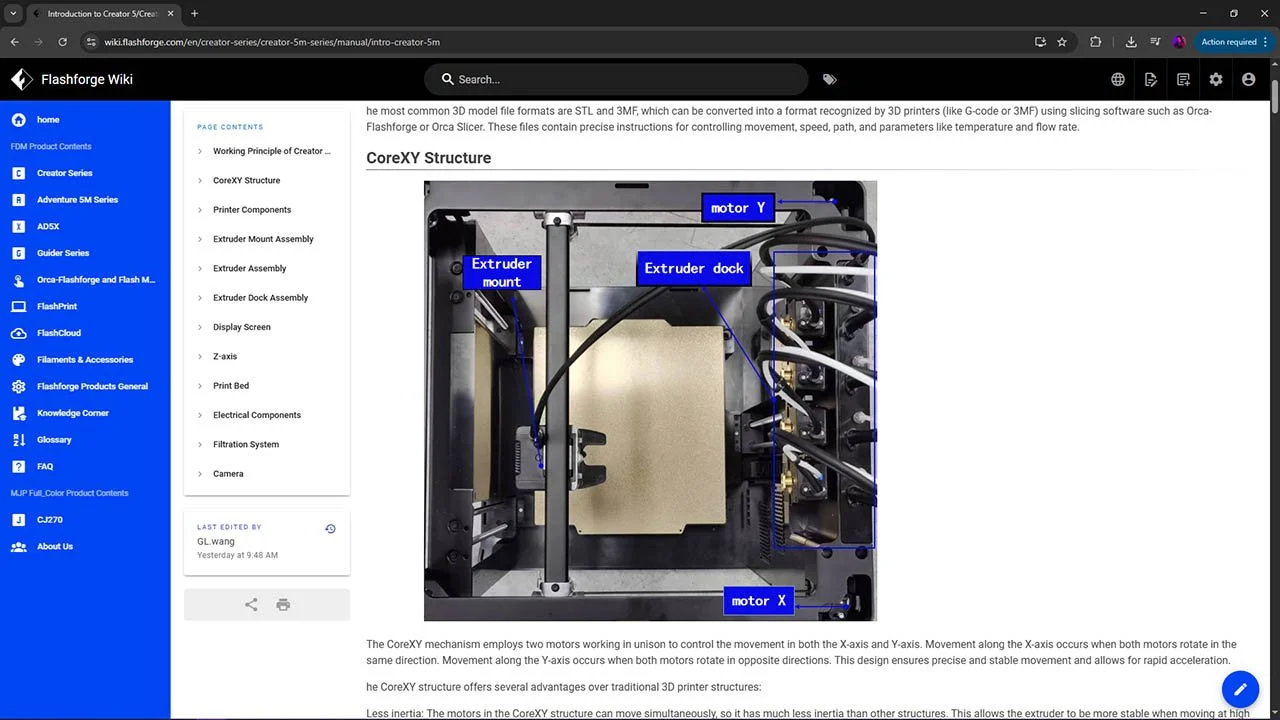
Task: Go to Camera section link
Action: pos(228,474)
